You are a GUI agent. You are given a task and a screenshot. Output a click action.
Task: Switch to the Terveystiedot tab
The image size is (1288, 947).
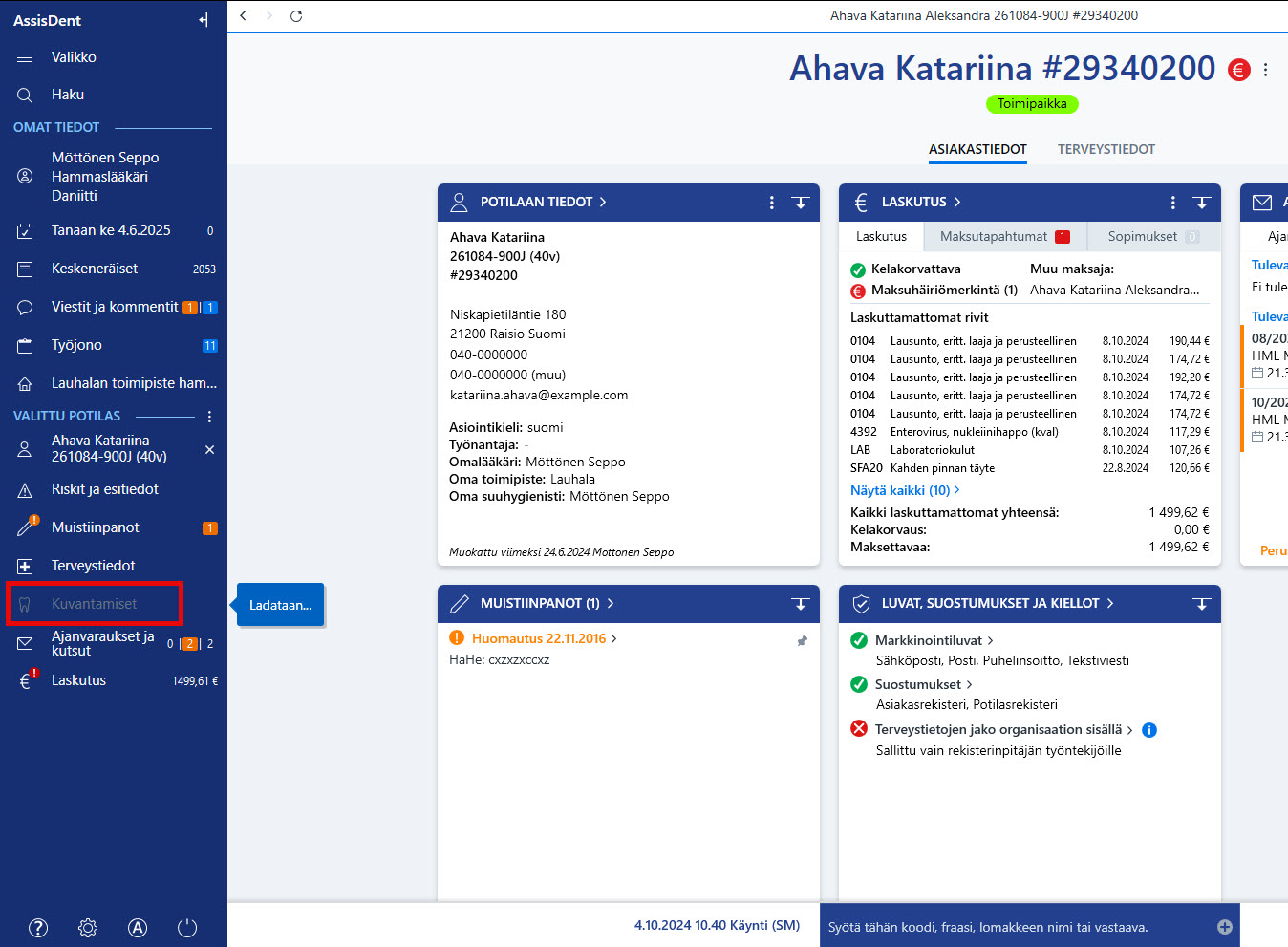[x=1106, y=149]
